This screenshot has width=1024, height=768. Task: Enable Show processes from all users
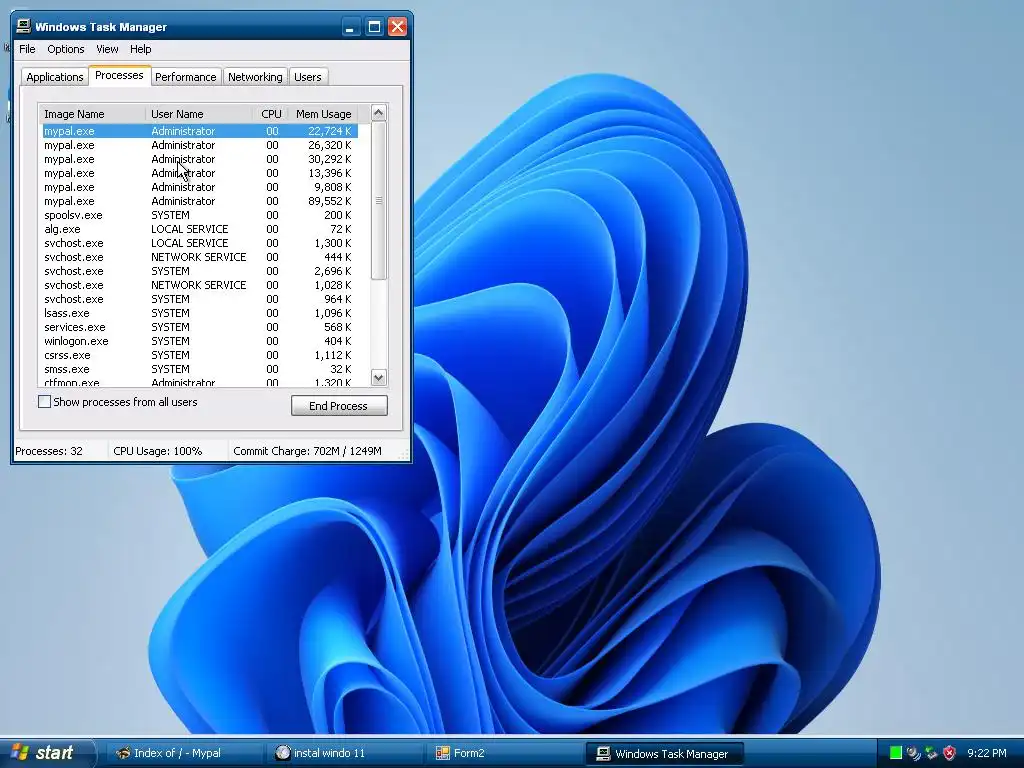(44, 402)
